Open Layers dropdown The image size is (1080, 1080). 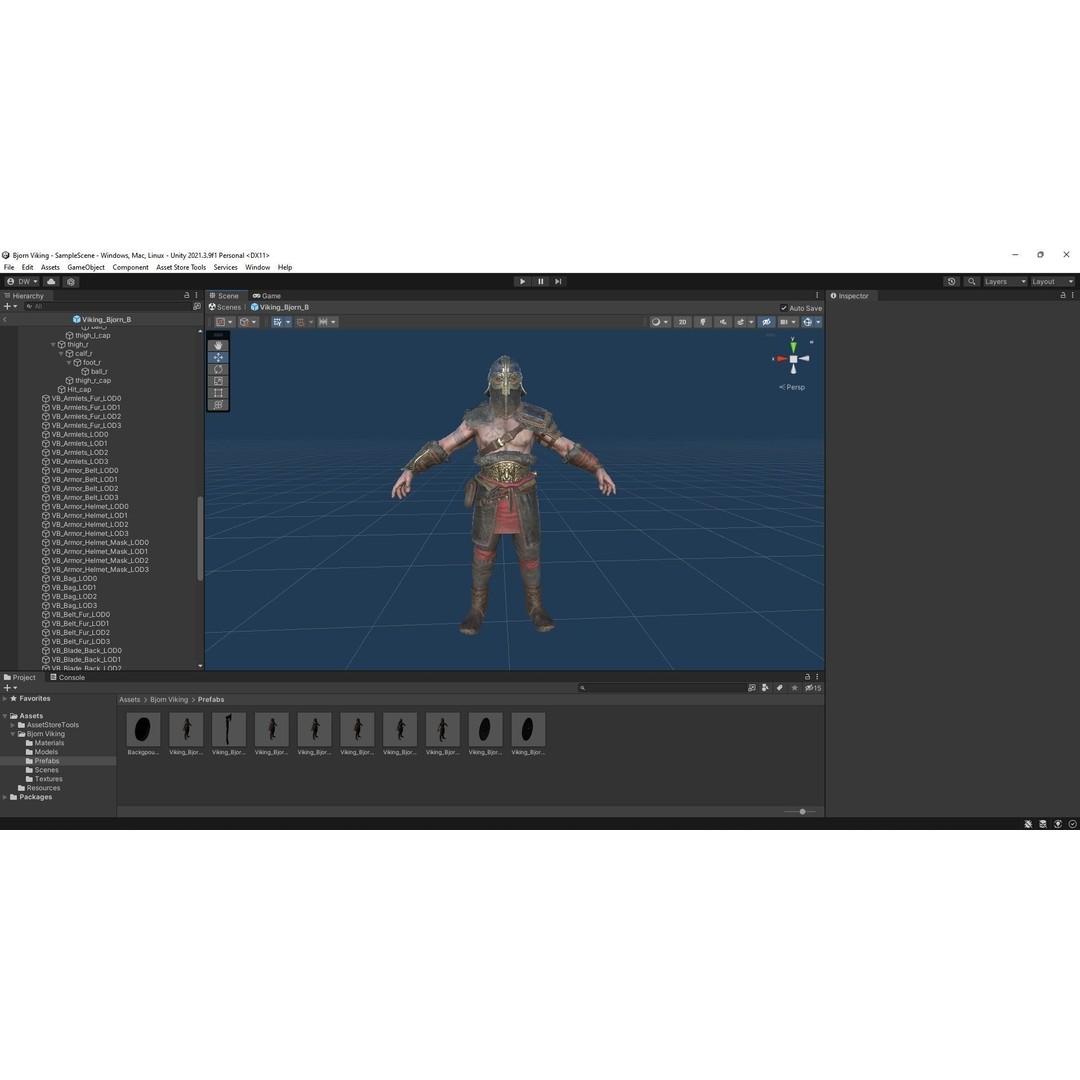pyautogui.click(x=1005, y=282)
